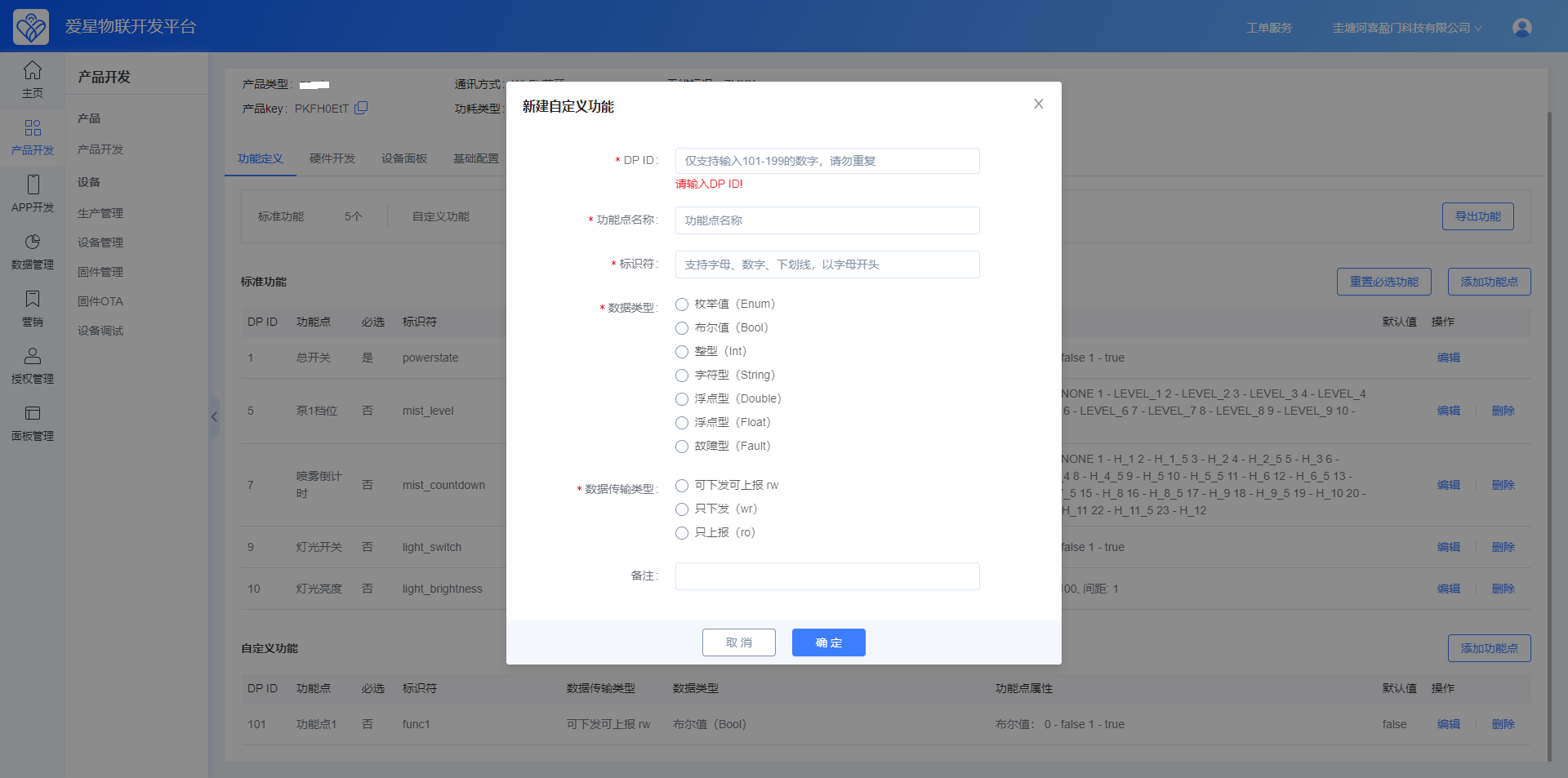Select the 产品开发 sidebar icon
The width and height of the screenshot is (1568, 778).
click(x=33, y=127)
